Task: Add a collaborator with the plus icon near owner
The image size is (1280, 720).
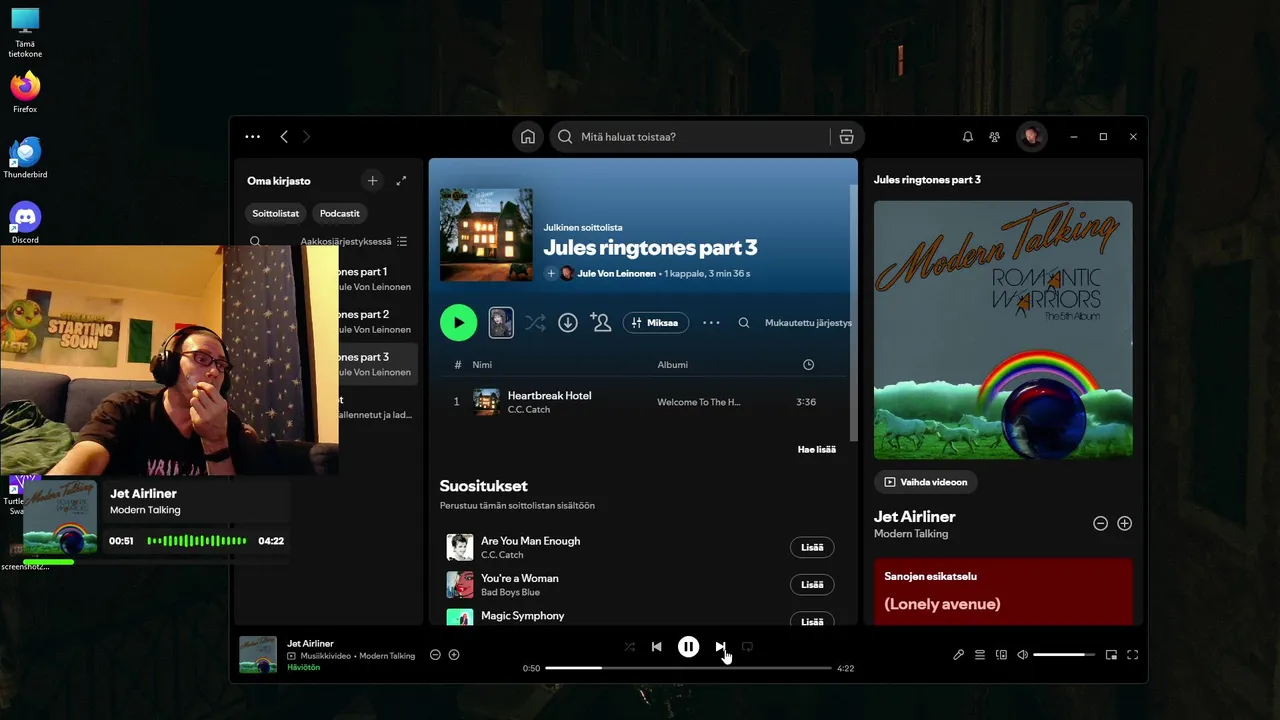Action: tap(550, 273)
